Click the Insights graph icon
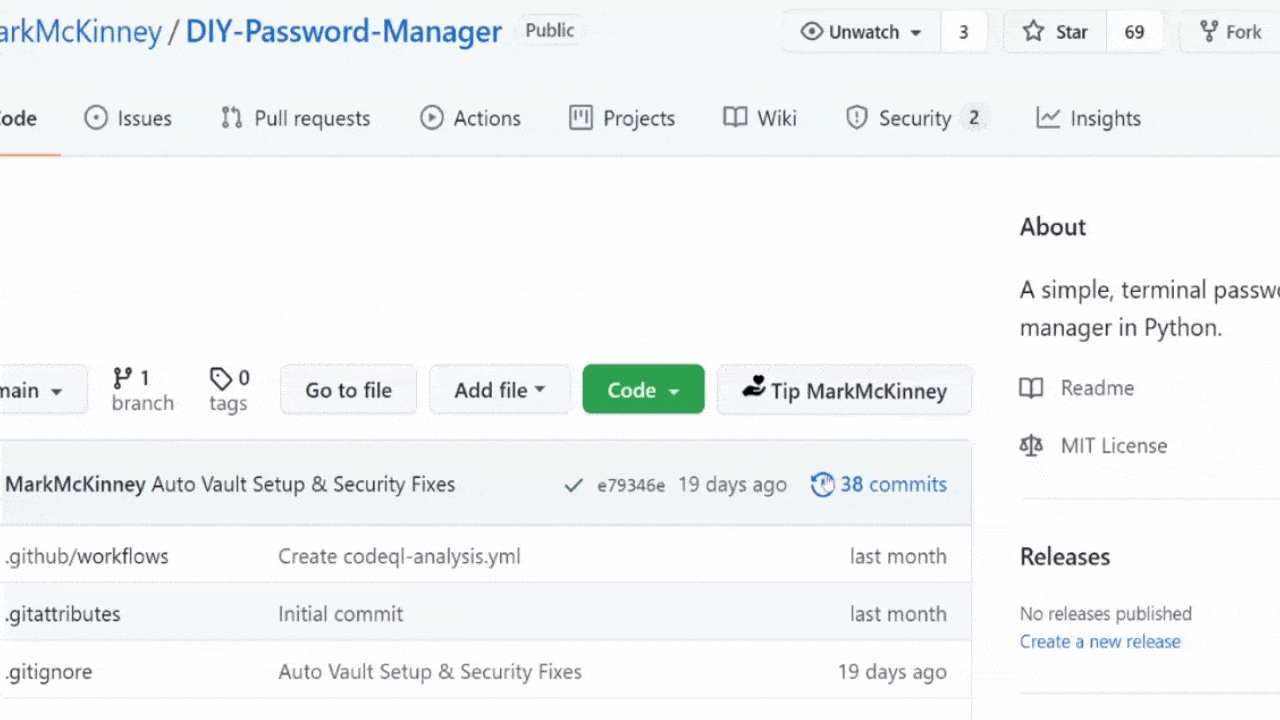This screenshot has width=1280, height=720. pyautogui.click(x=1048, y=118)
